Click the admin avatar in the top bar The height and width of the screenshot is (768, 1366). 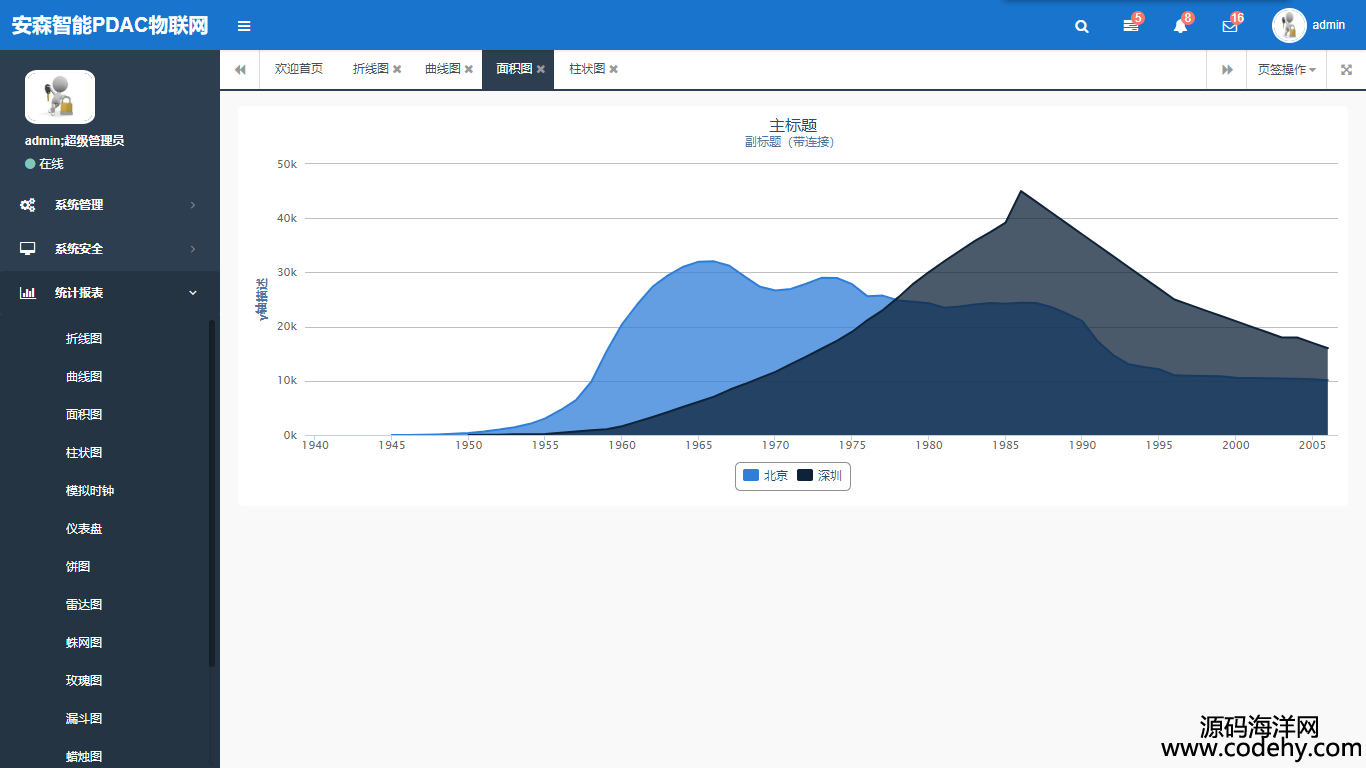pyautogui.click(x=1289, y=25)
